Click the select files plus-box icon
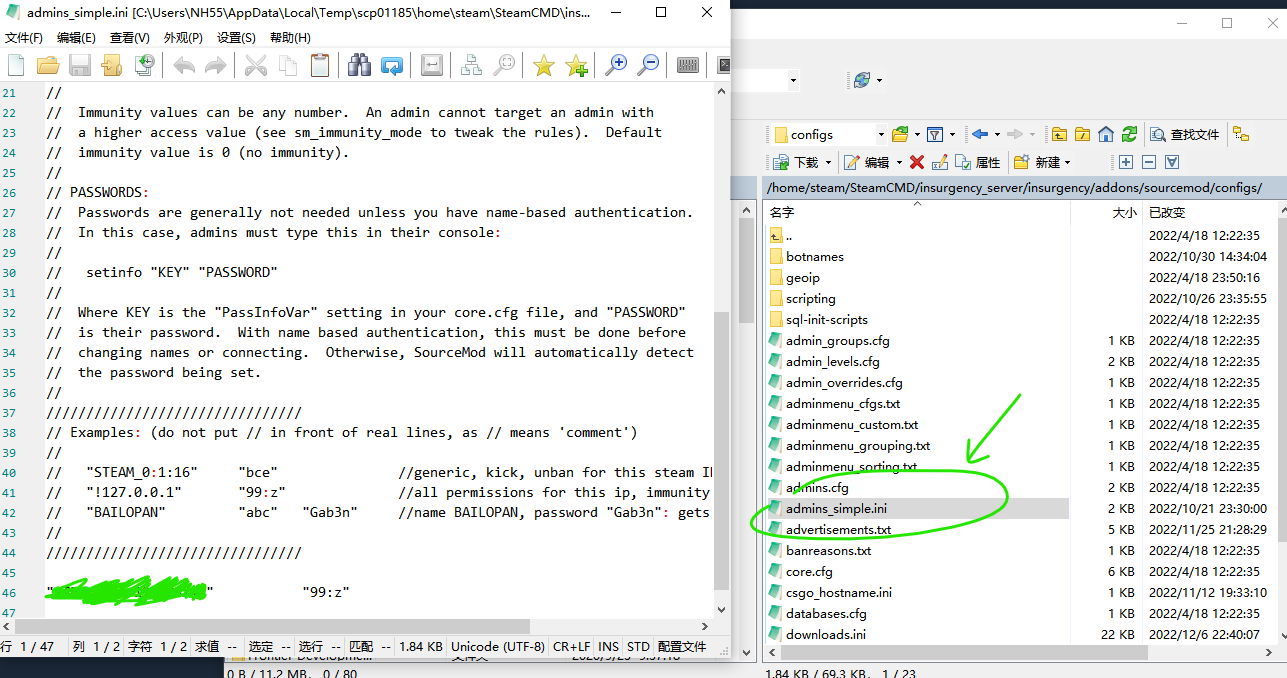Screen dimensions: 1287x678 [1126, 162]
